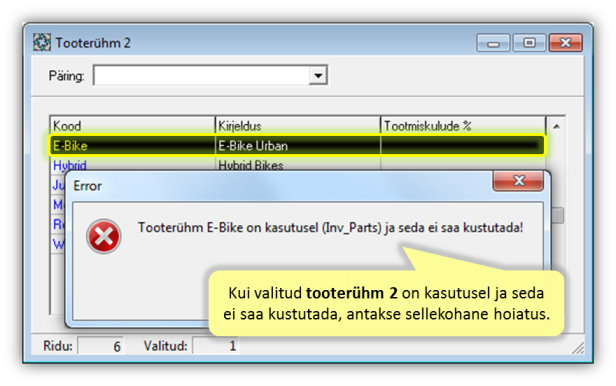Sort by the Kood column header

132,126
